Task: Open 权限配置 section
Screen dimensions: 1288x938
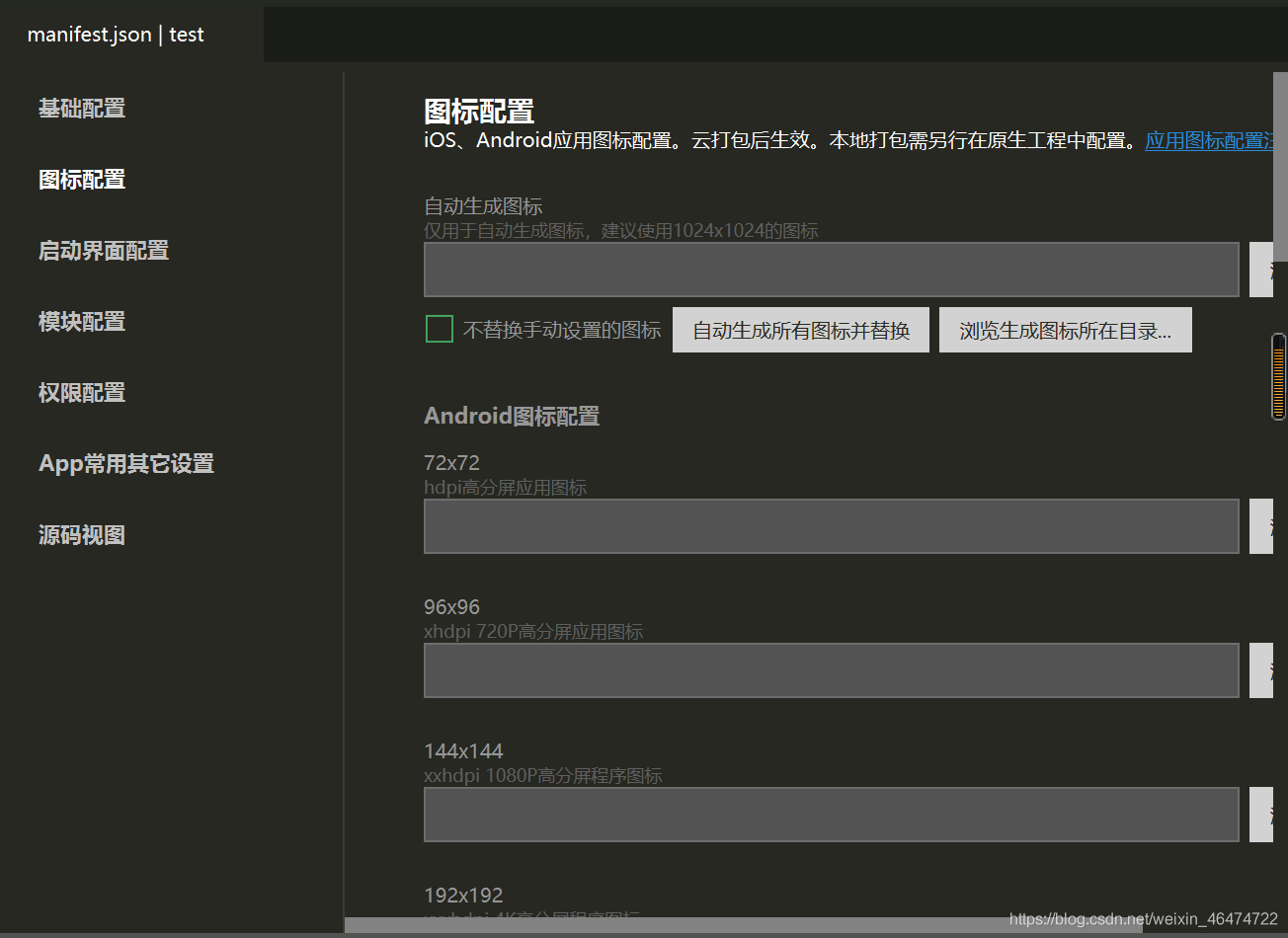Action: (x=82, y=393)
